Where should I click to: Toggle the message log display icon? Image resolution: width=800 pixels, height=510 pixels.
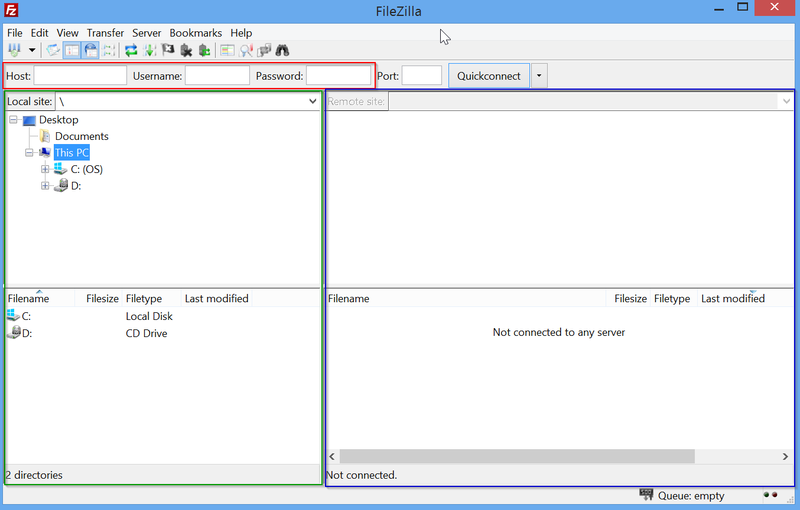pyautogui.click(x=53, y=50)
